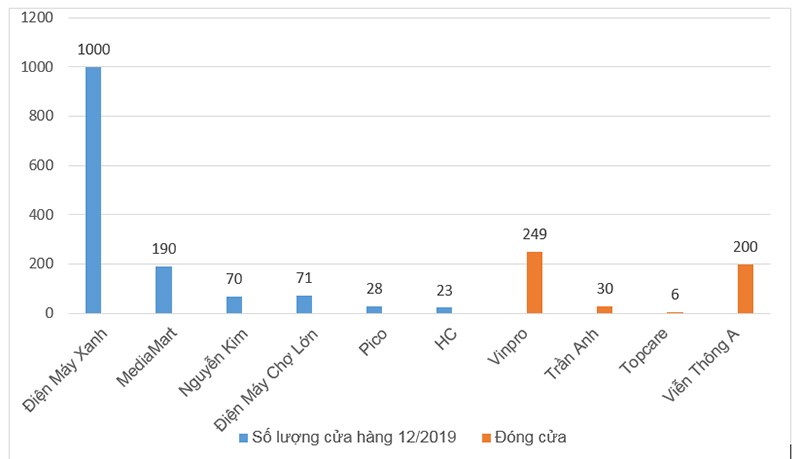Click the orange Trần Anh bar
The width and height of the screenshot is (800, 459).
[x=604, y=309]
